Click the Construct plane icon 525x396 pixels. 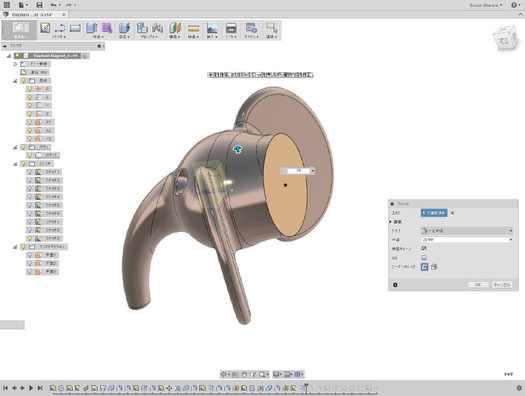click(175, 28)
